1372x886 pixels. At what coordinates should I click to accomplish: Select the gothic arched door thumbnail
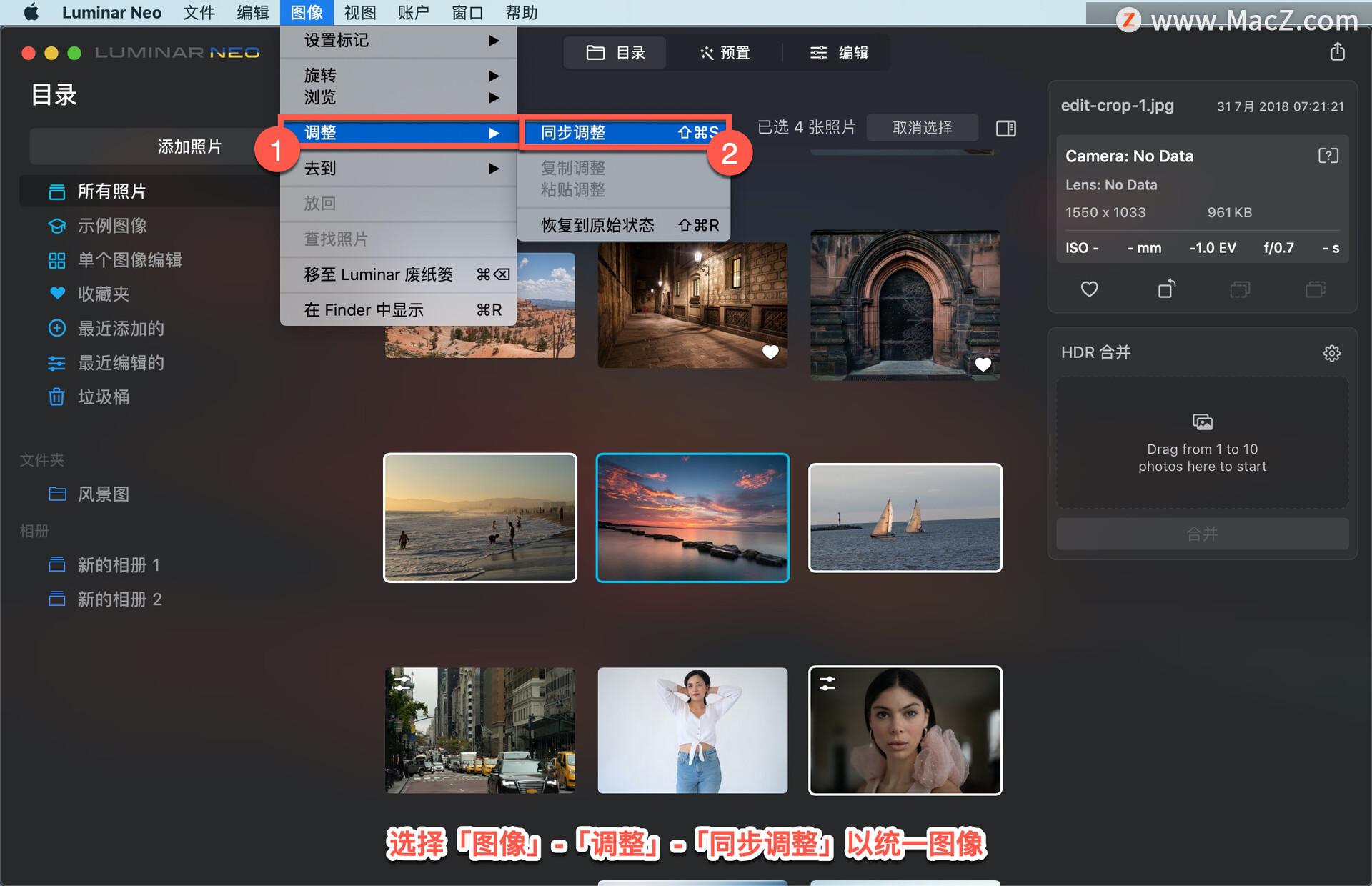click(905, 305)
